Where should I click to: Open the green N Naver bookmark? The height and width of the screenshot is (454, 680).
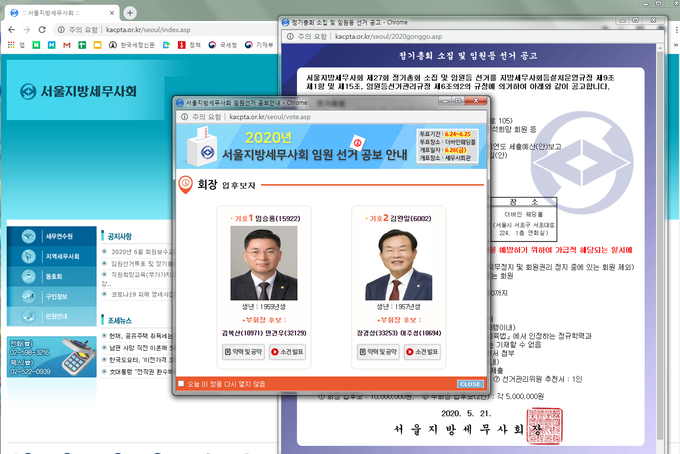[x=36, y=45]
